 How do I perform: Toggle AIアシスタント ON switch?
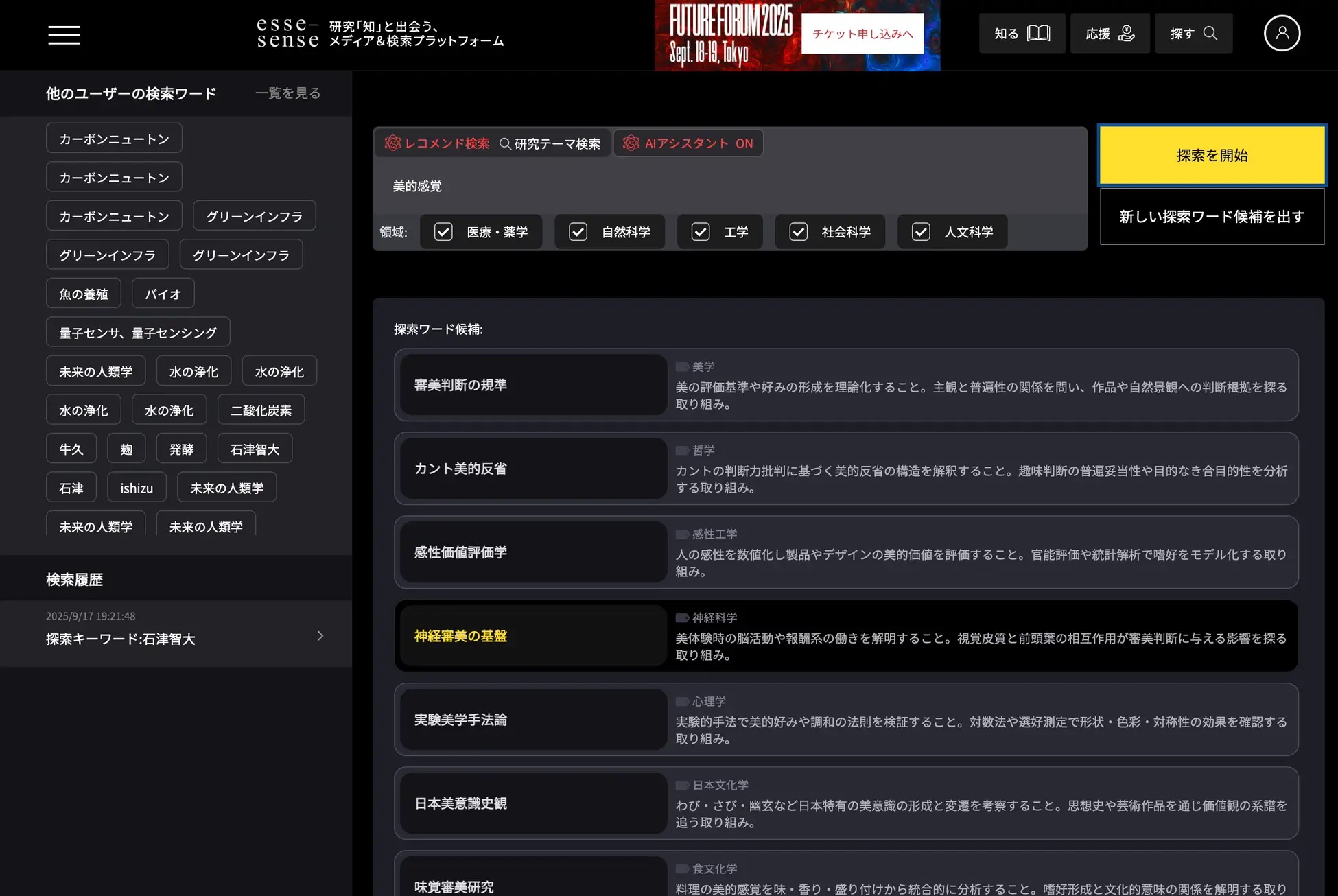tap(688, 143)
